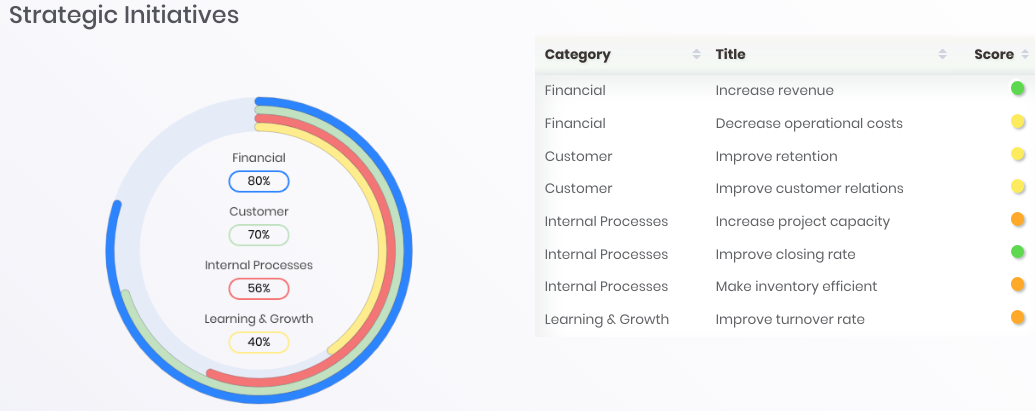This screenshot has width=1036, height=411.
Task: Sort table by Title column arrows
Action: tap(942, 55)
